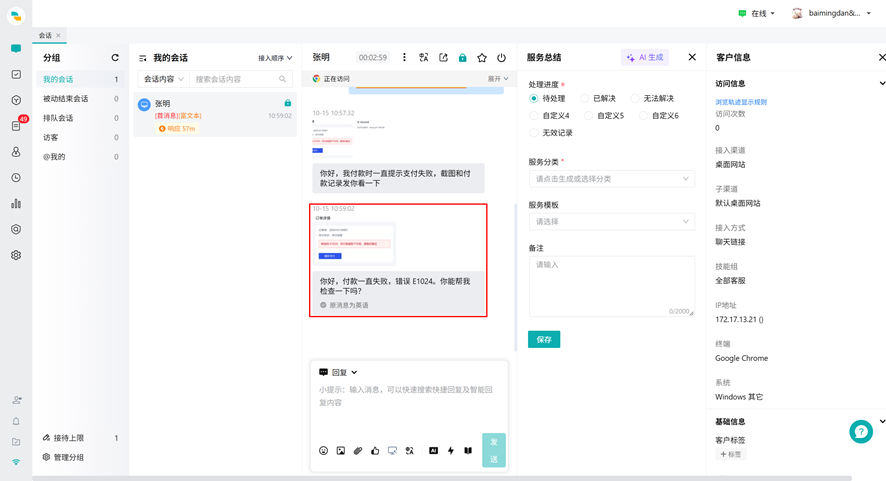This screenshot has width=886, height=481.
Task: Click the translation icon in reply toolbar
Action: pos(410,450)
